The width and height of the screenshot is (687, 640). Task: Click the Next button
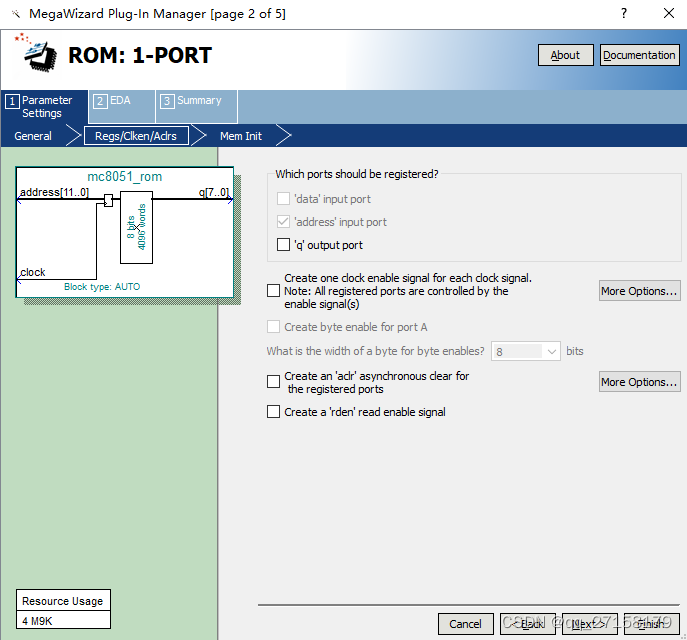click(x=590, y=624)
